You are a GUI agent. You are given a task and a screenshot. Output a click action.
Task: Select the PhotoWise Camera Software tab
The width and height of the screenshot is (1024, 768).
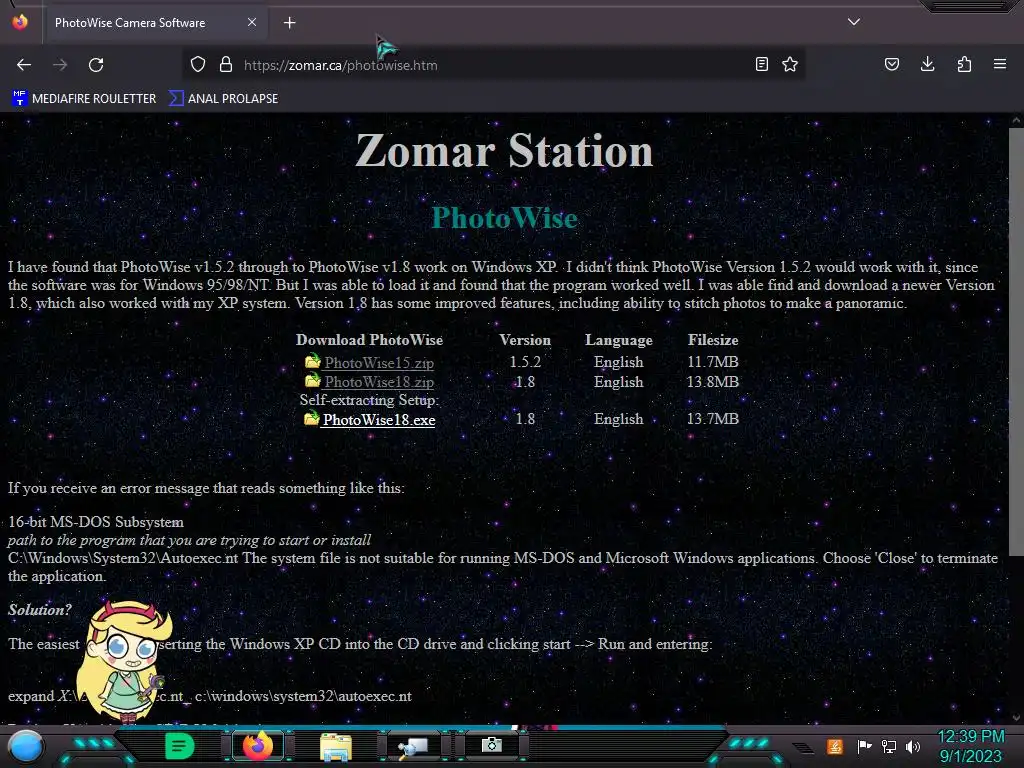[156, 23]
